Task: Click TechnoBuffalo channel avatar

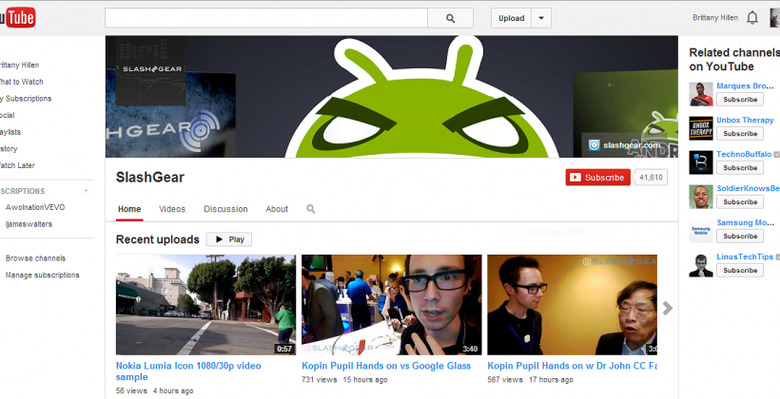Action: click(701, 162)
